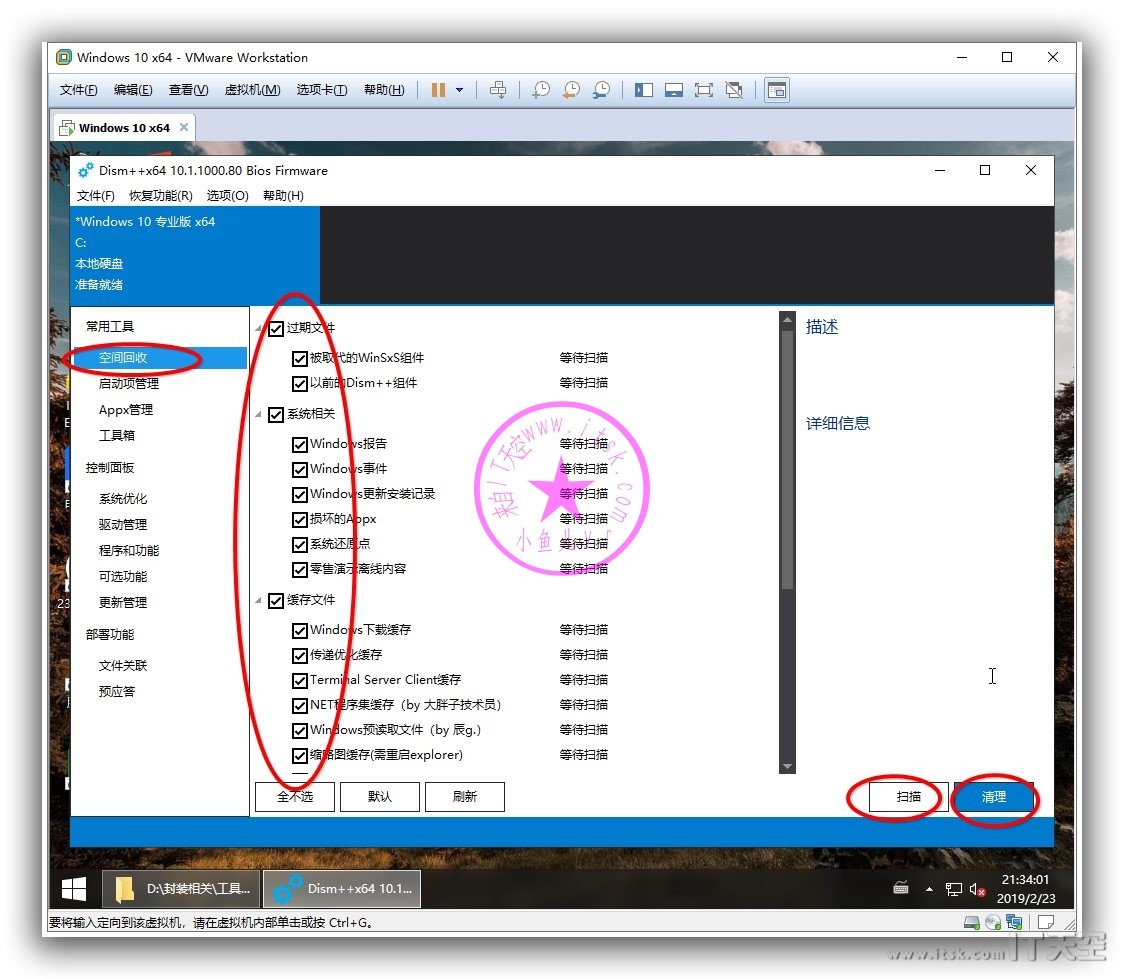Image resolution: width=1124 pixels, height=979 pixels.
Task: Open VMware 编辑(E) menu
Action: pyautogui.click(x=133, y=90)
